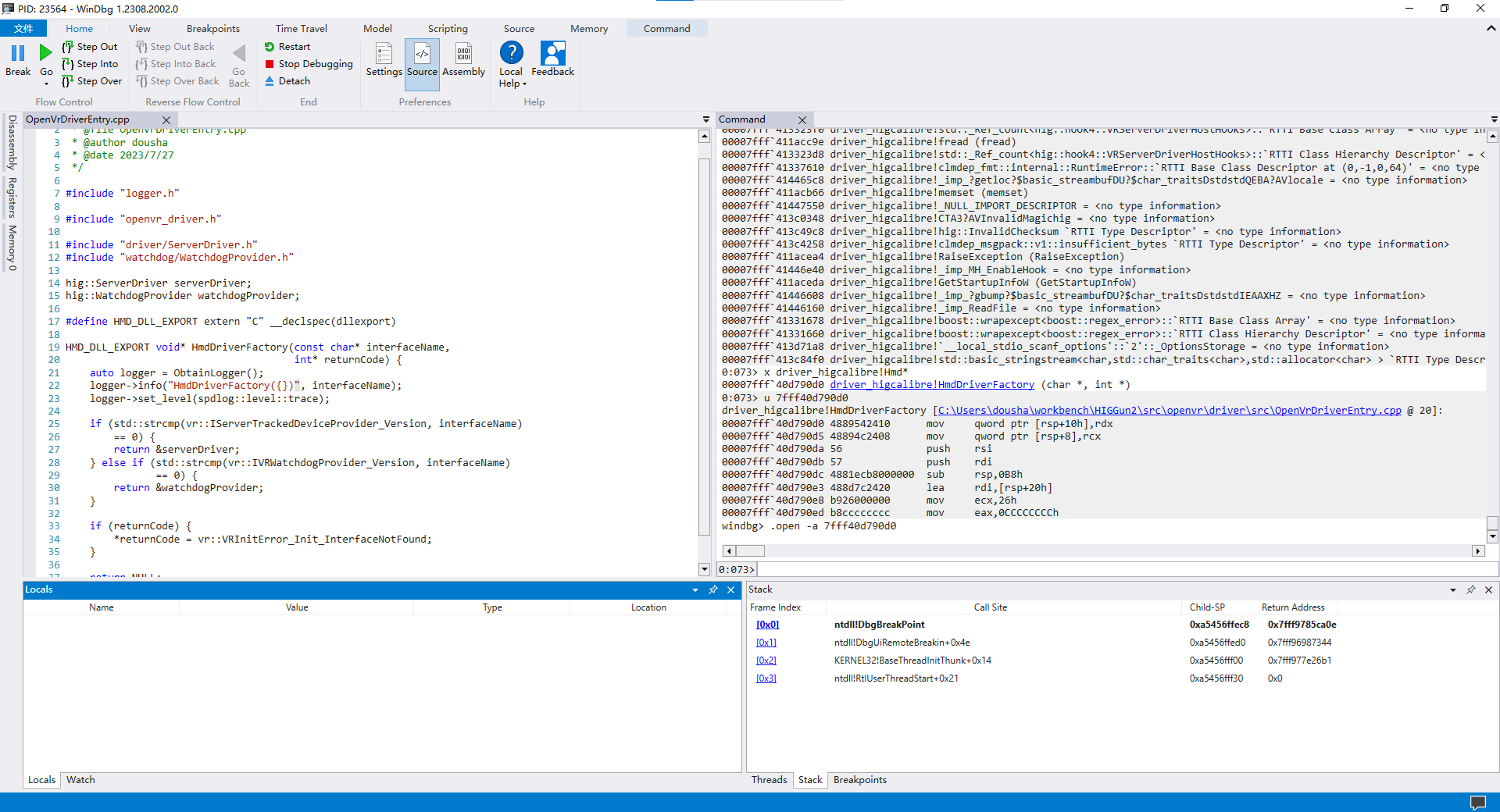
Task: Click Step Over Back
Action: coord(177,81)
